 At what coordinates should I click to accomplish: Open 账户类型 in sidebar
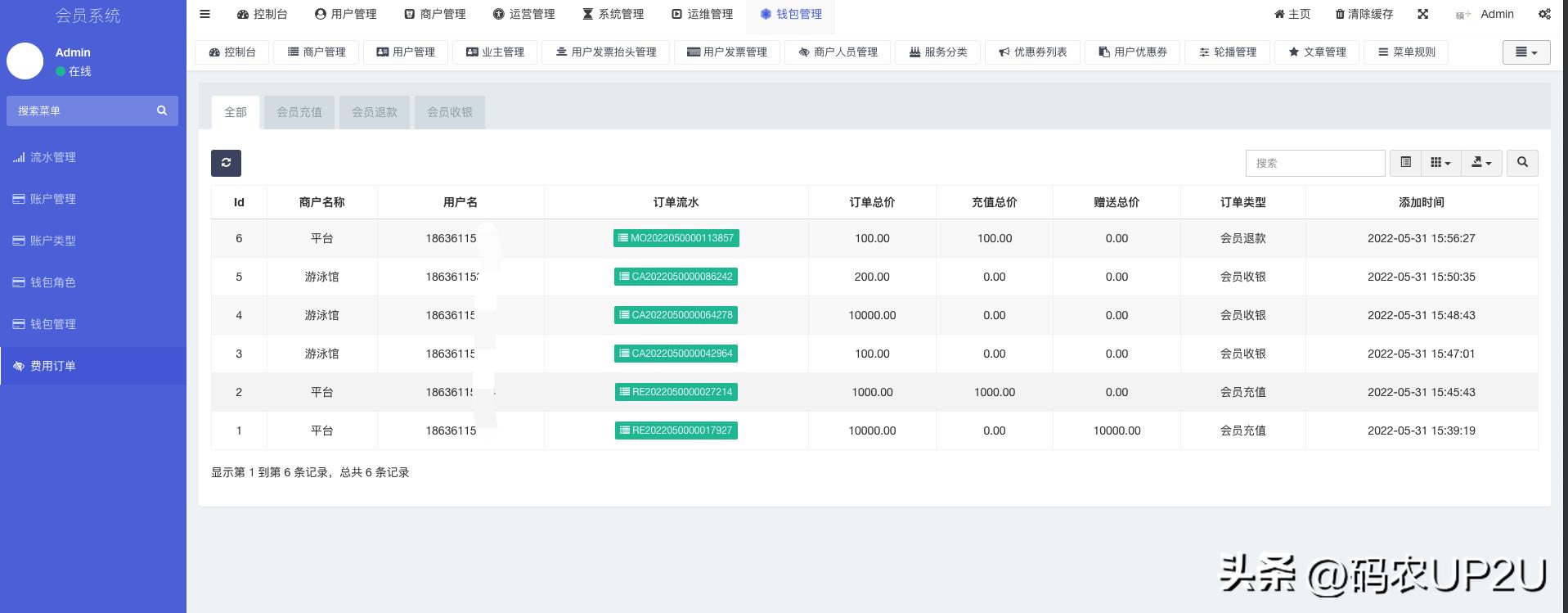point(93,241)
